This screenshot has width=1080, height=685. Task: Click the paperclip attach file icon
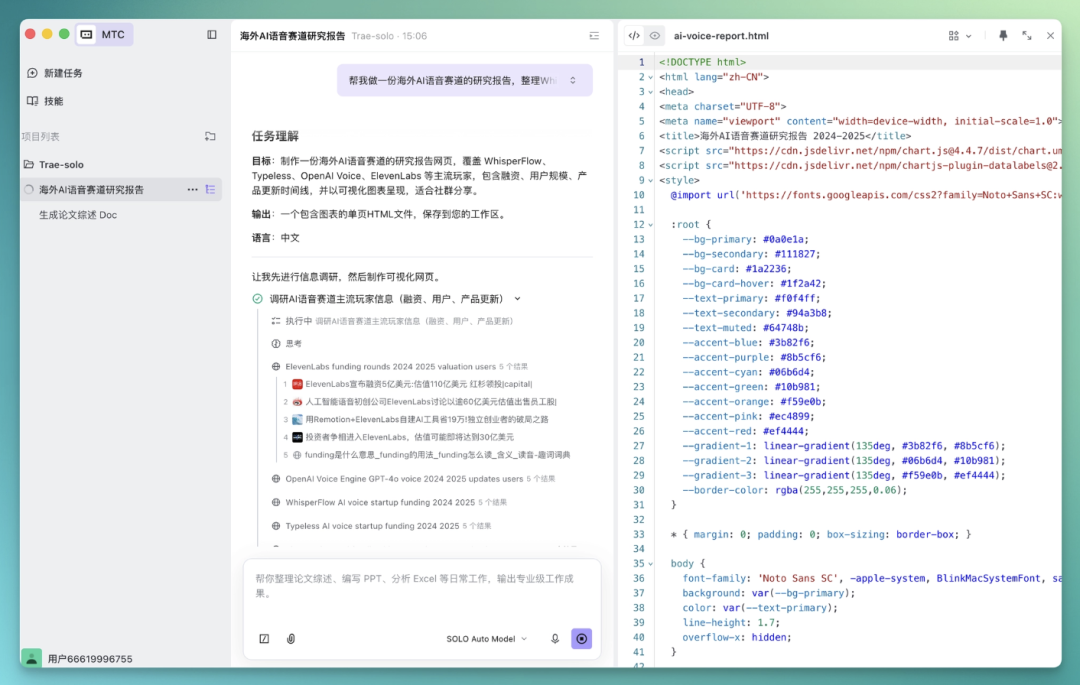(x=291, y=639)
